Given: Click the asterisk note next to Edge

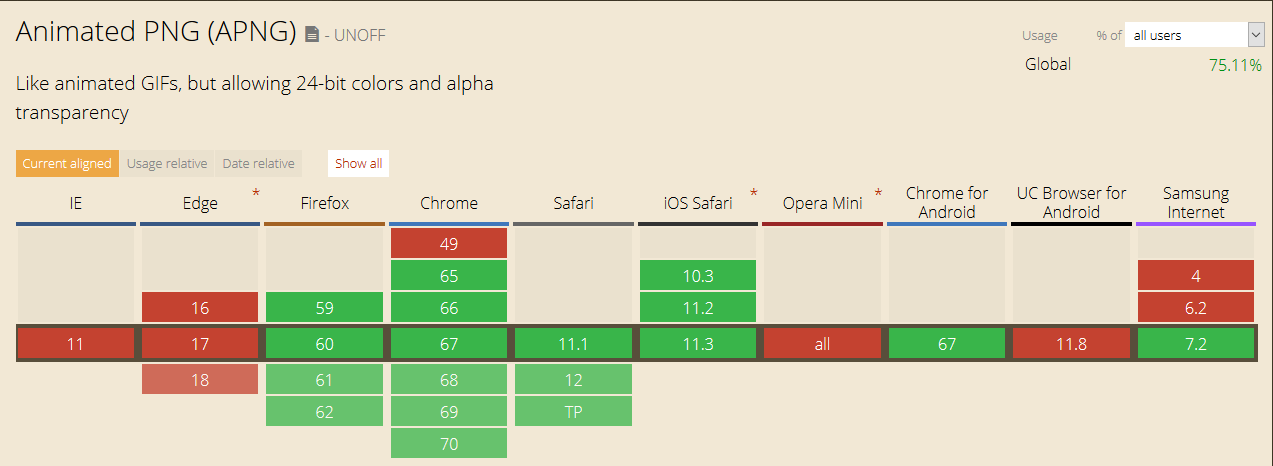Looking at the screenshot, I should [x=256, y=192].
